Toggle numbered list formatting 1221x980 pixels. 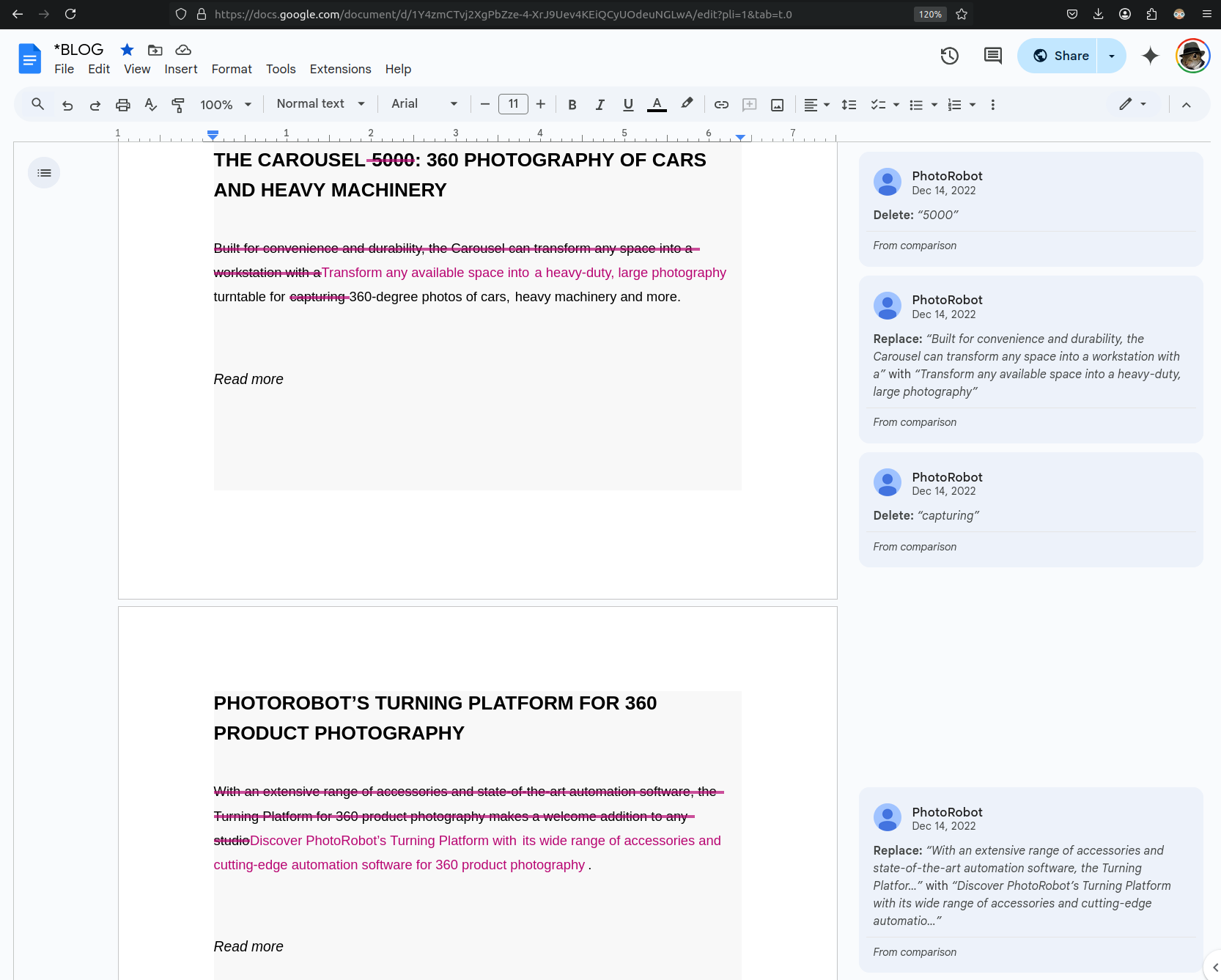[x=954, y=105]
